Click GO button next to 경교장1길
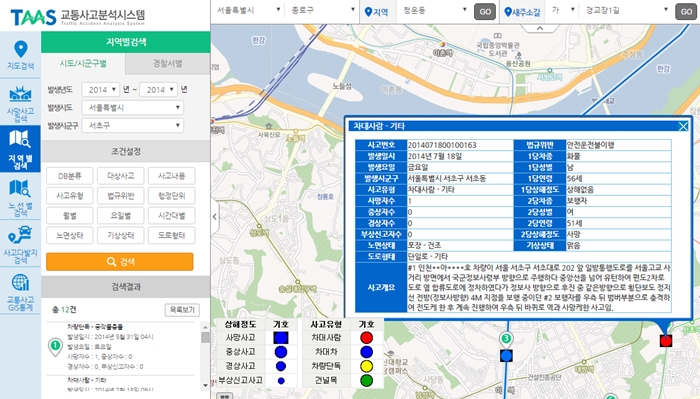This screenshot has width=700, height=399. point(686,12)
